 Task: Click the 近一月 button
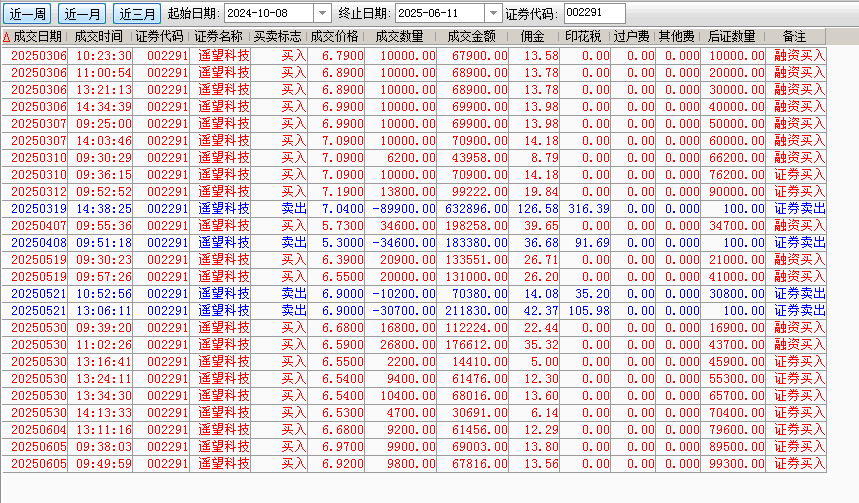[82, 14]
